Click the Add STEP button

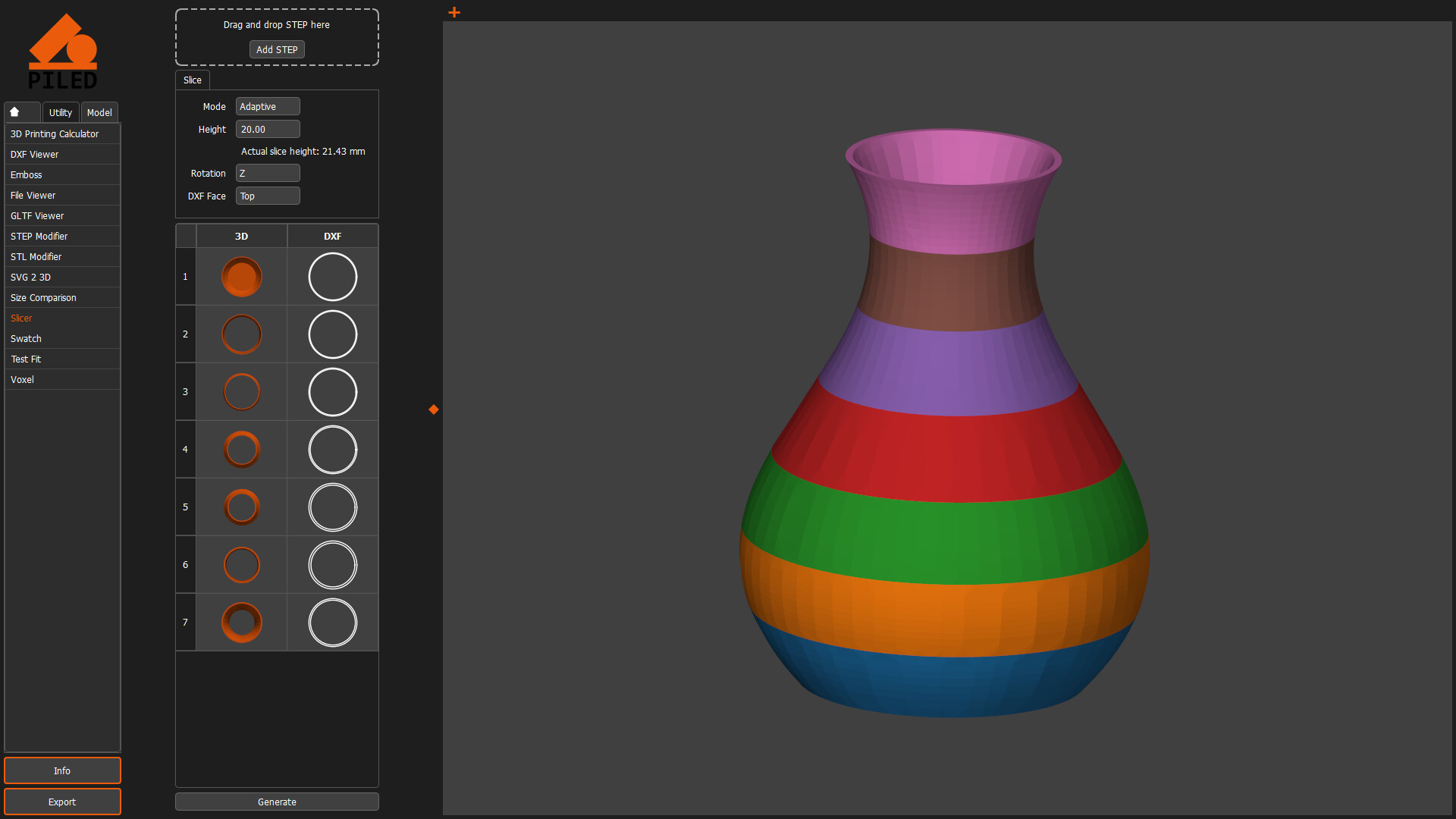point(277,50)
